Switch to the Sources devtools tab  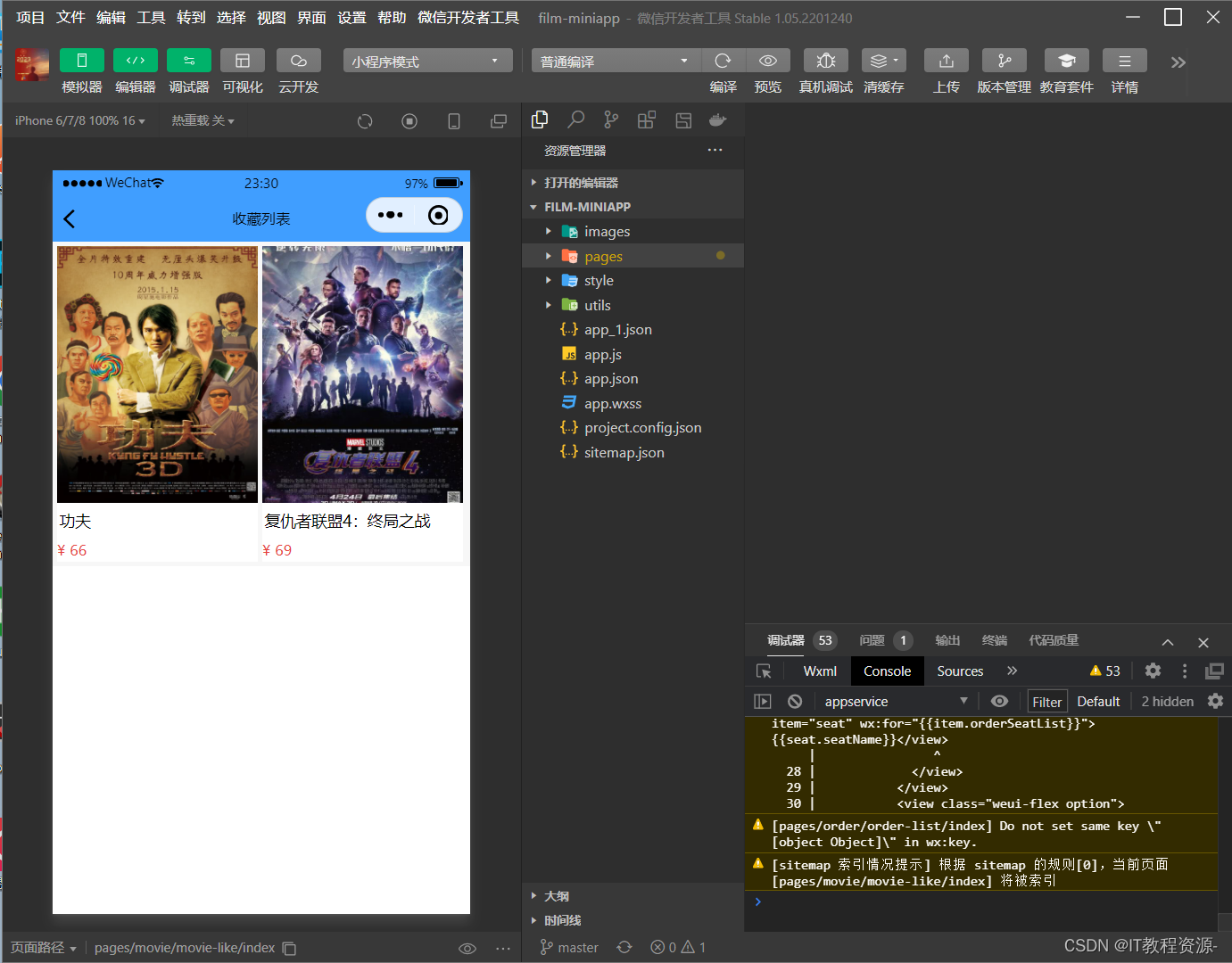point(960,671)
